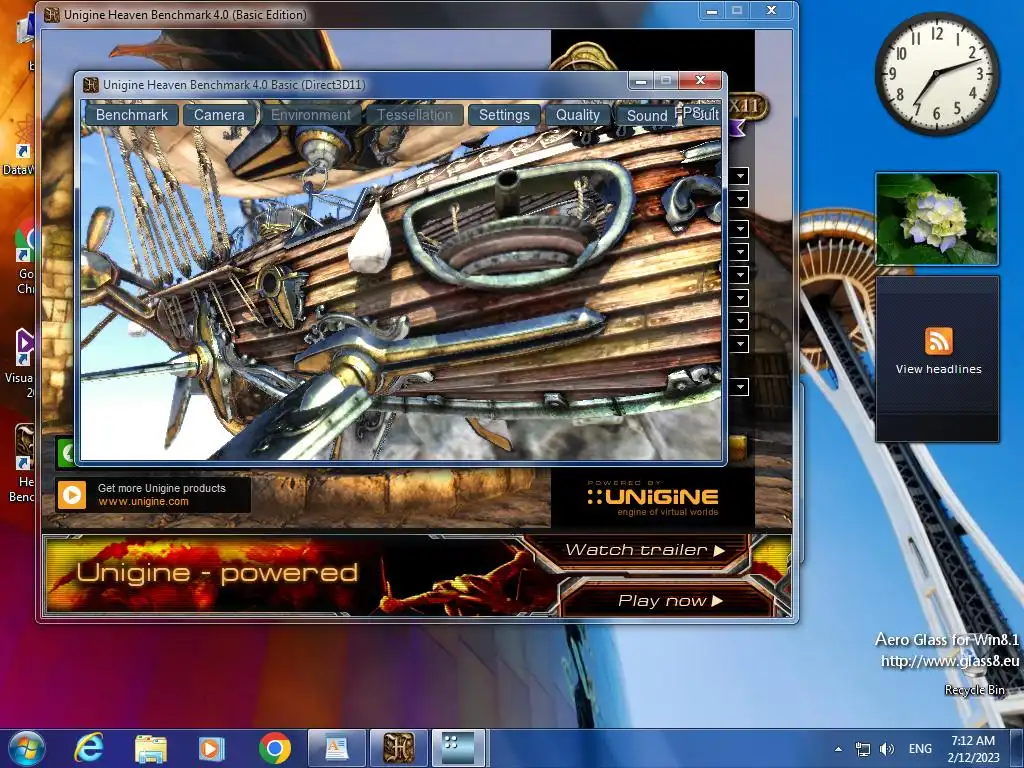Click View headlines in feed gadget
Screen dimensions: 1024x768
[938, 369]
